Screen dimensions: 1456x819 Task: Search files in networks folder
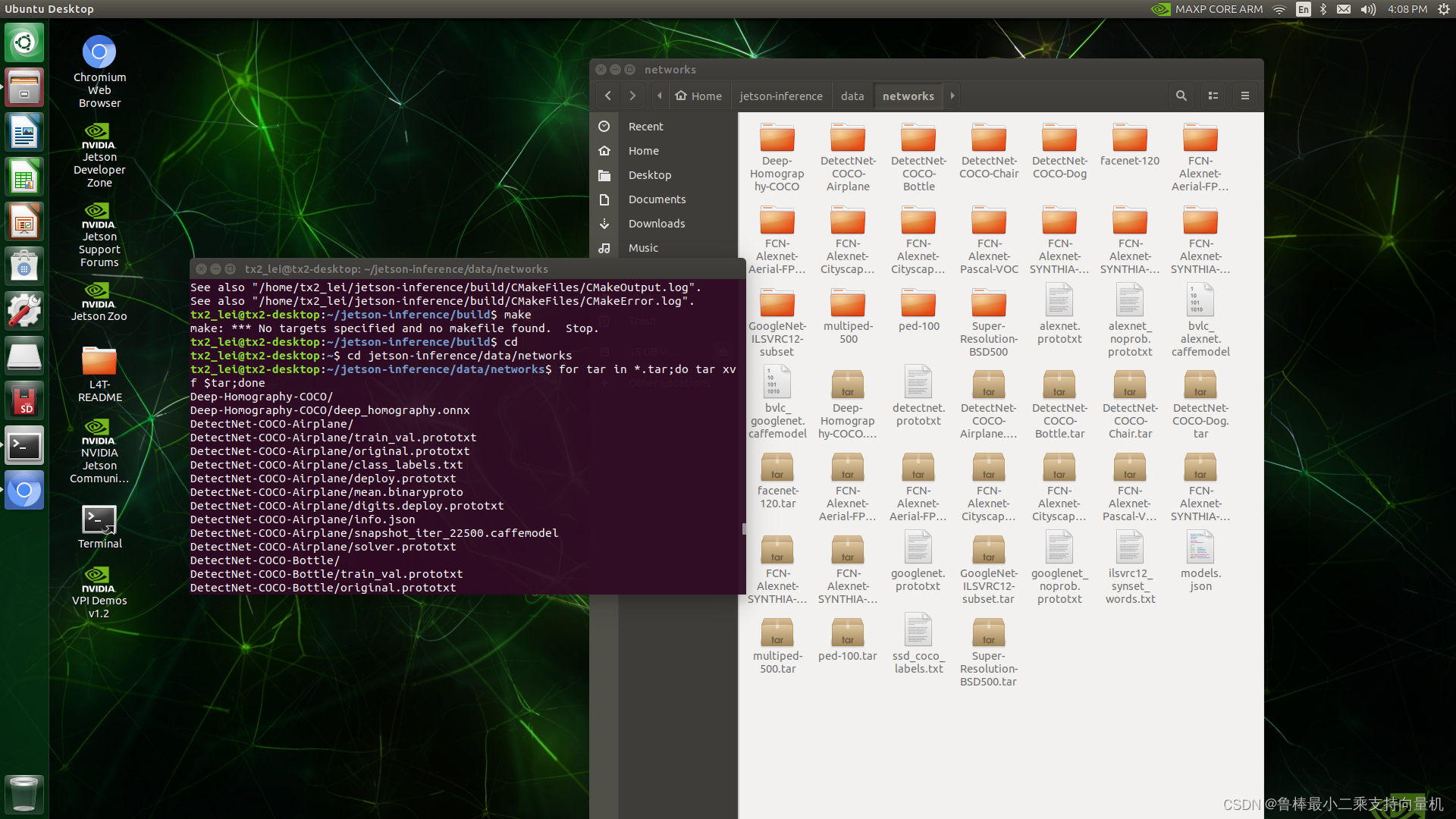(x=1181, y=96)
